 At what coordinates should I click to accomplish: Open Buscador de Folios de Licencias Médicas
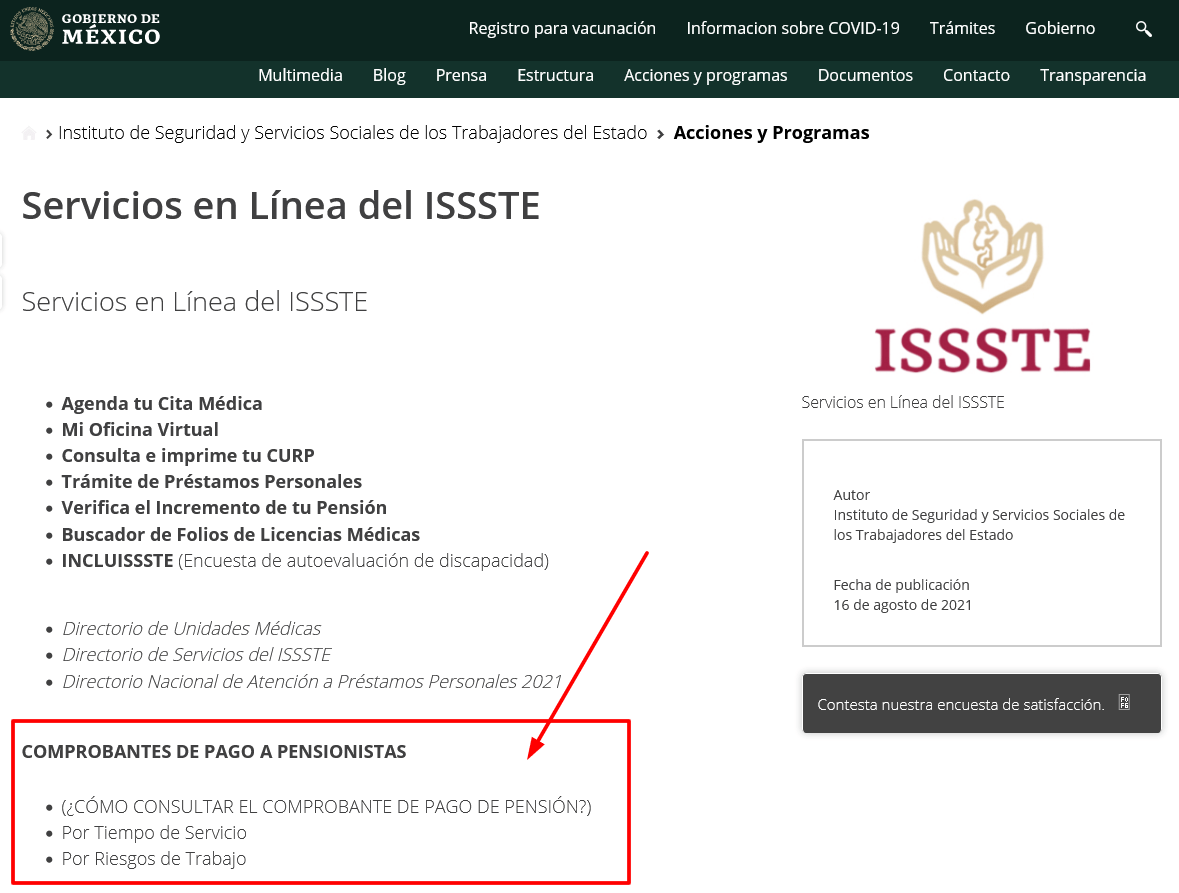point(241,534)
